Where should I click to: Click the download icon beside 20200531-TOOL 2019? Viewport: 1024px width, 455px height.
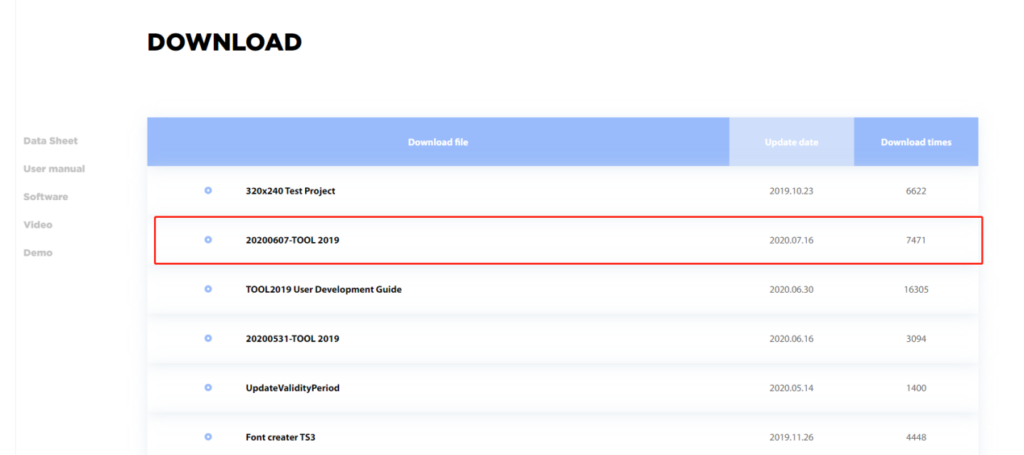click(x=208, y=338)
